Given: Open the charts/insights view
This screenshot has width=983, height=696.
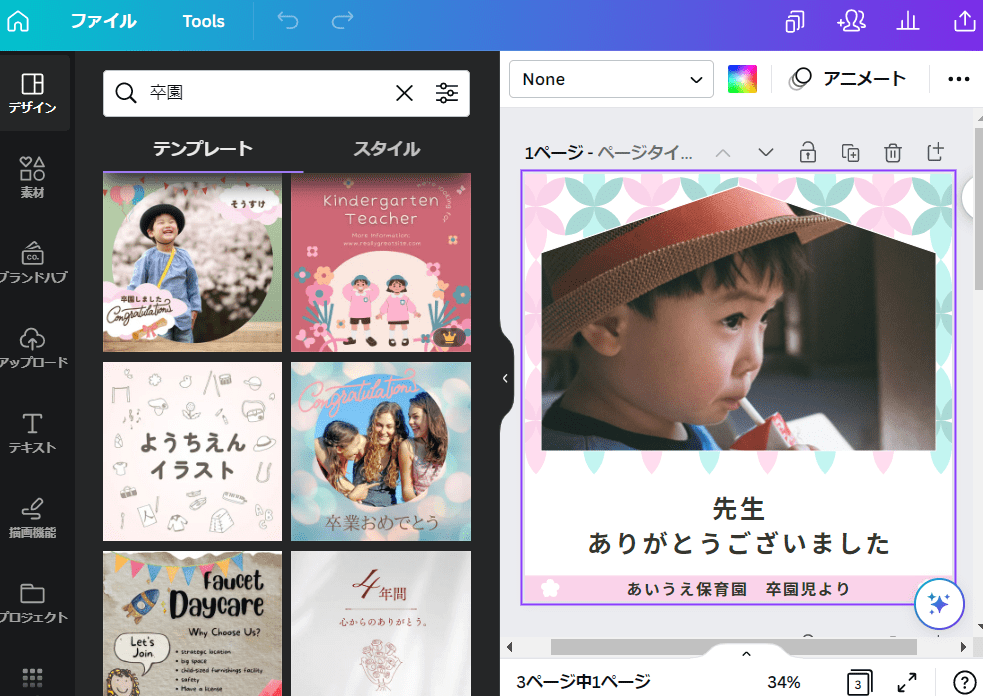Looking at the screenshot, I should point(907,21).
